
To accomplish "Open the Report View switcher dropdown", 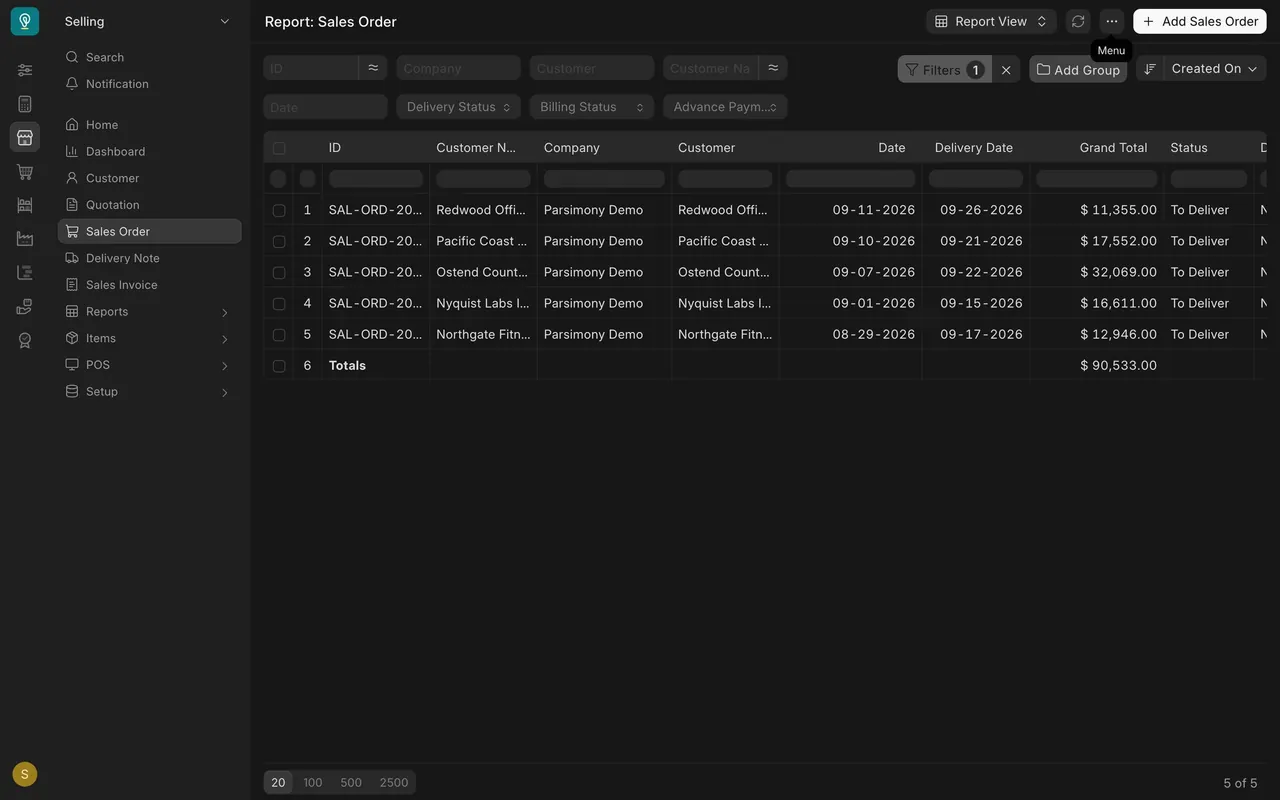I will [x=991, y=21].
